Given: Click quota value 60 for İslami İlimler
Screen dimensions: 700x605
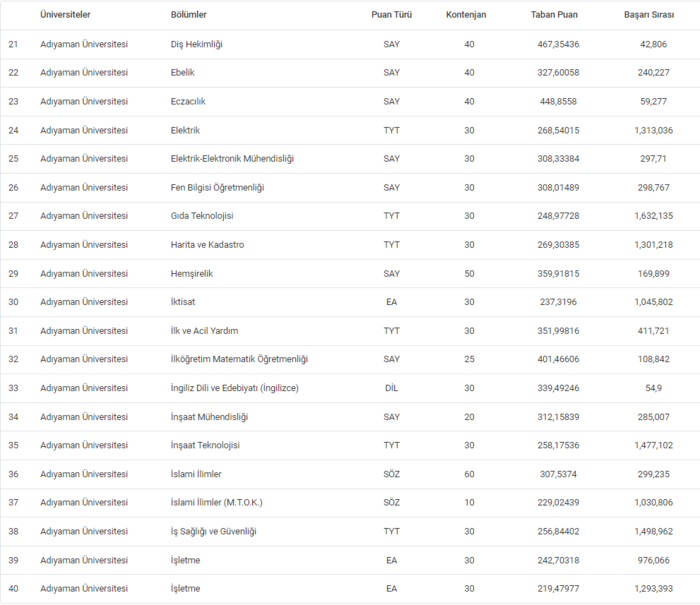Looking at the screenshot, I should pyautogui.click(x=469, y=474).
